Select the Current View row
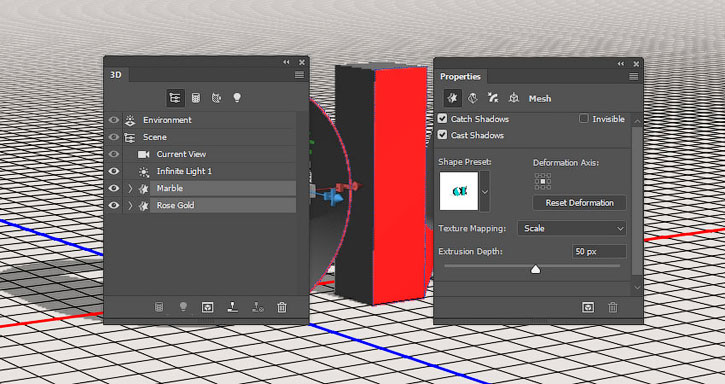 209,155
